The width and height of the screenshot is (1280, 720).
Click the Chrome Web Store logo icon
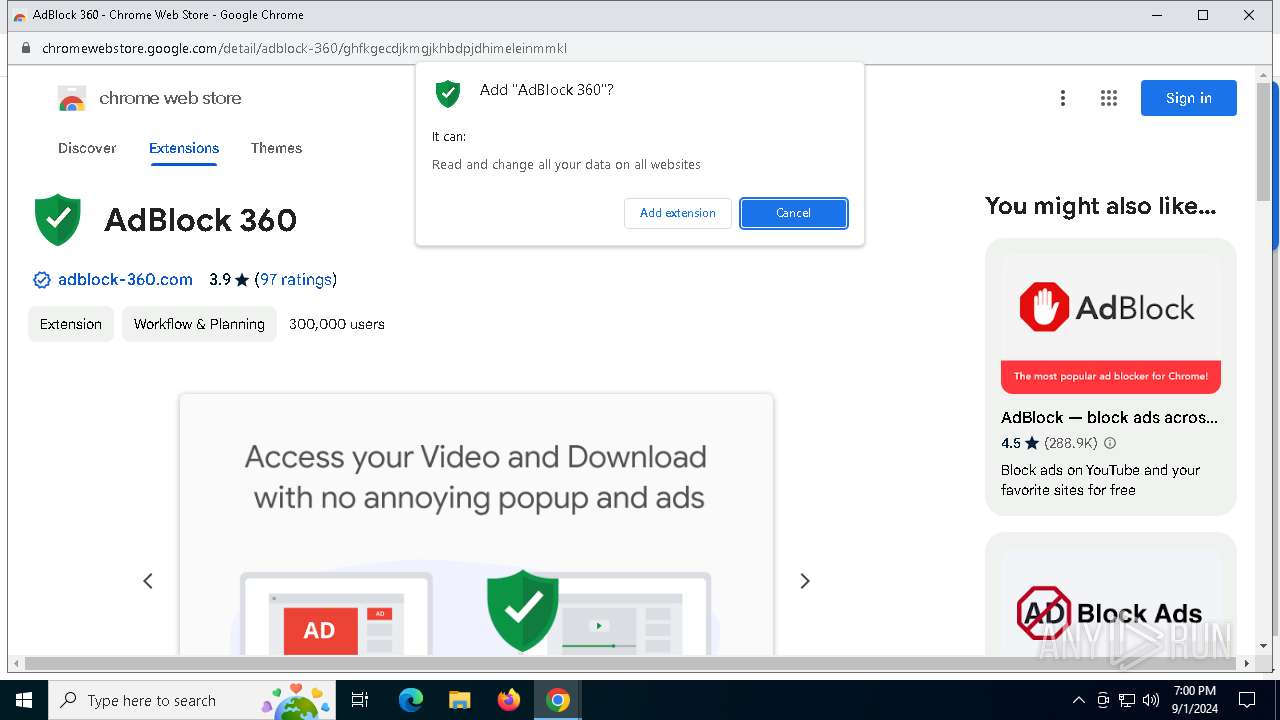(72, 98)
